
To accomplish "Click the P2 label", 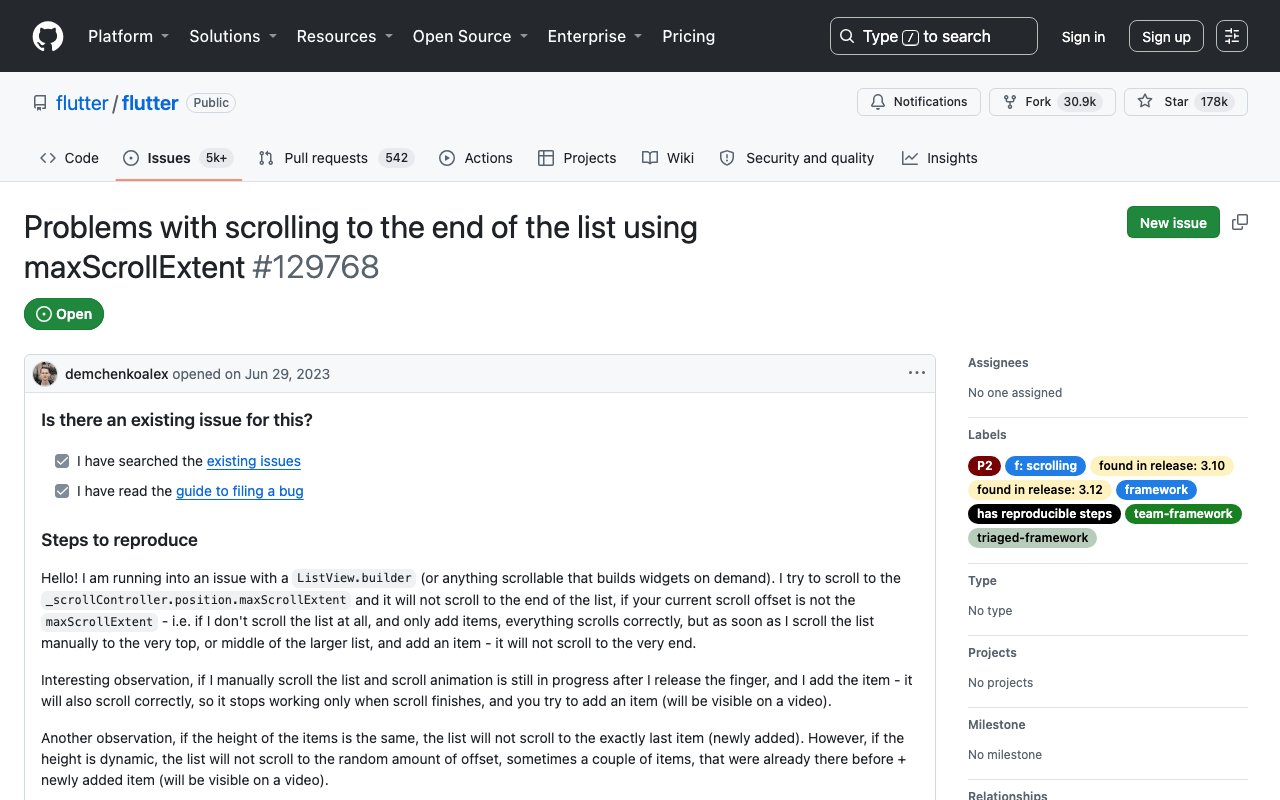I will 985,466.
